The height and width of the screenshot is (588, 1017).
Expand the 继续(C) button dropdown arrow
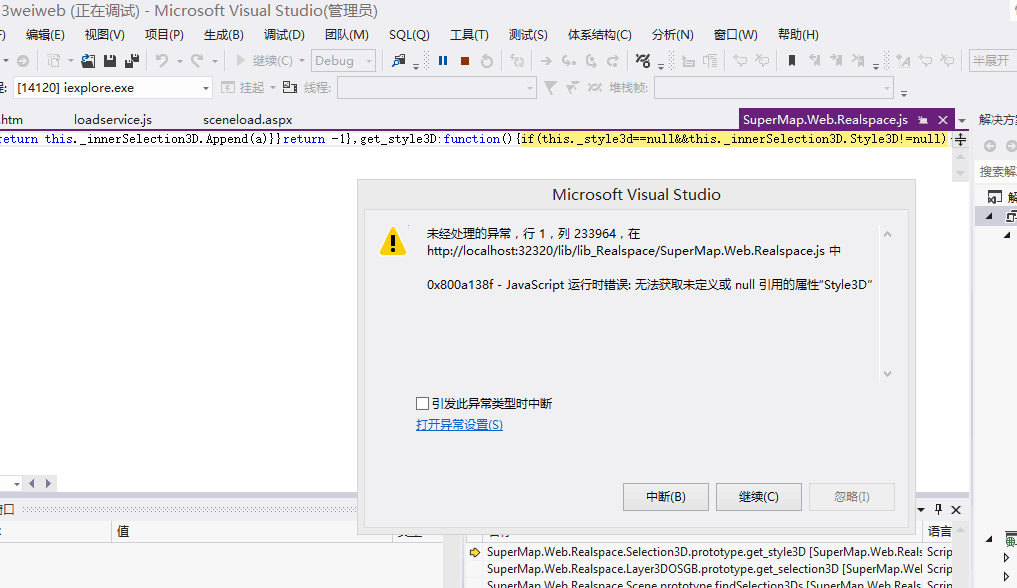coord(302,61)
